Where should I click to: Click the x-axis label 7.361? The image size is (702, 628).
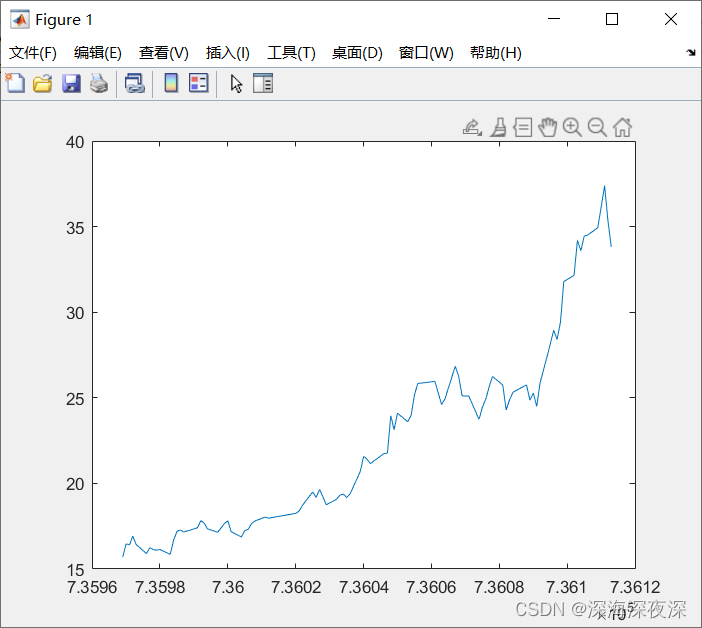[x=566, y=587]
